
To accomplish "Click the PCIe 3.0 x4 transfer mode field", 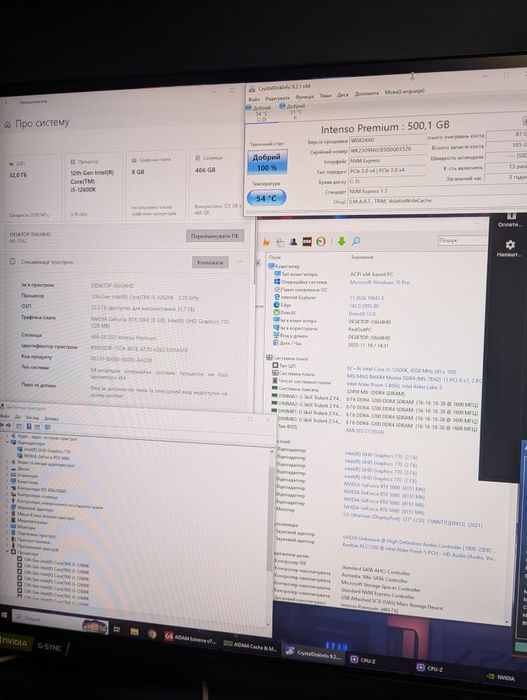I will point(387,171).
